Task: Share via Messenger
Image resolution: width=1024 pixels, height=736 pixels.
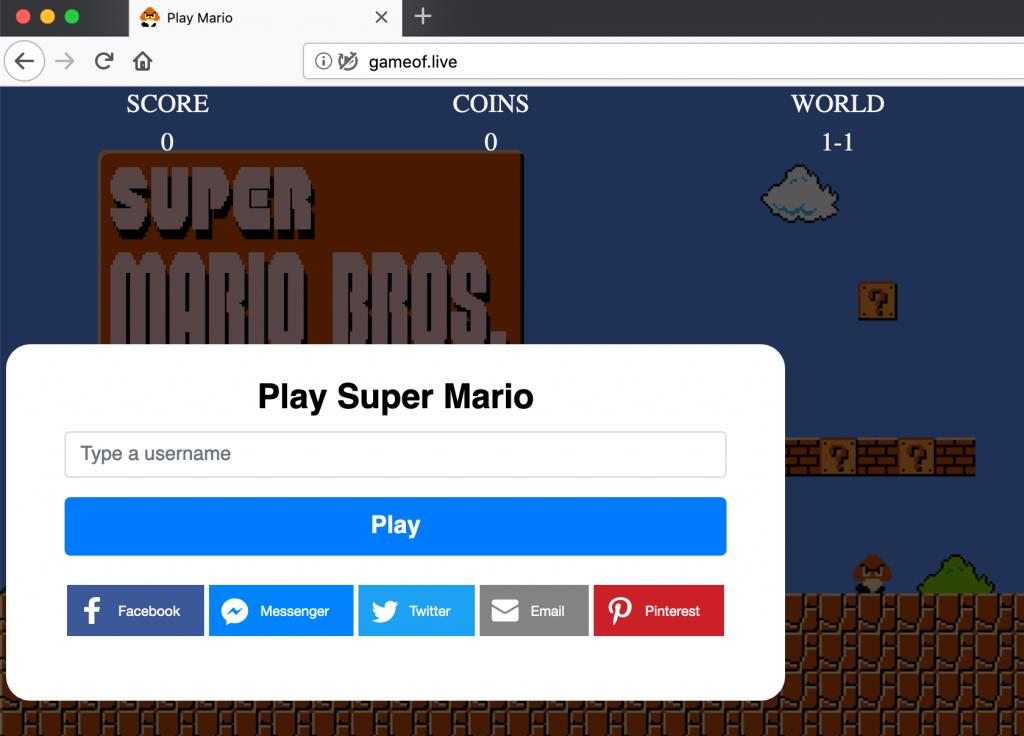Action: [281, 611]
